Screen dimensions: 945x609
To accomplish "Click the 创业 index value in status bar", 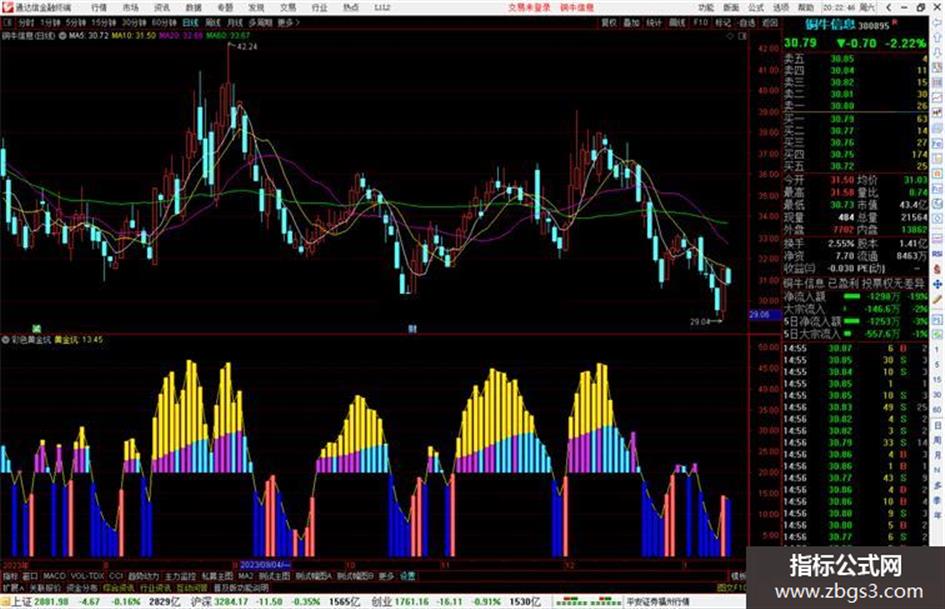I will click(x=413, y=602).
